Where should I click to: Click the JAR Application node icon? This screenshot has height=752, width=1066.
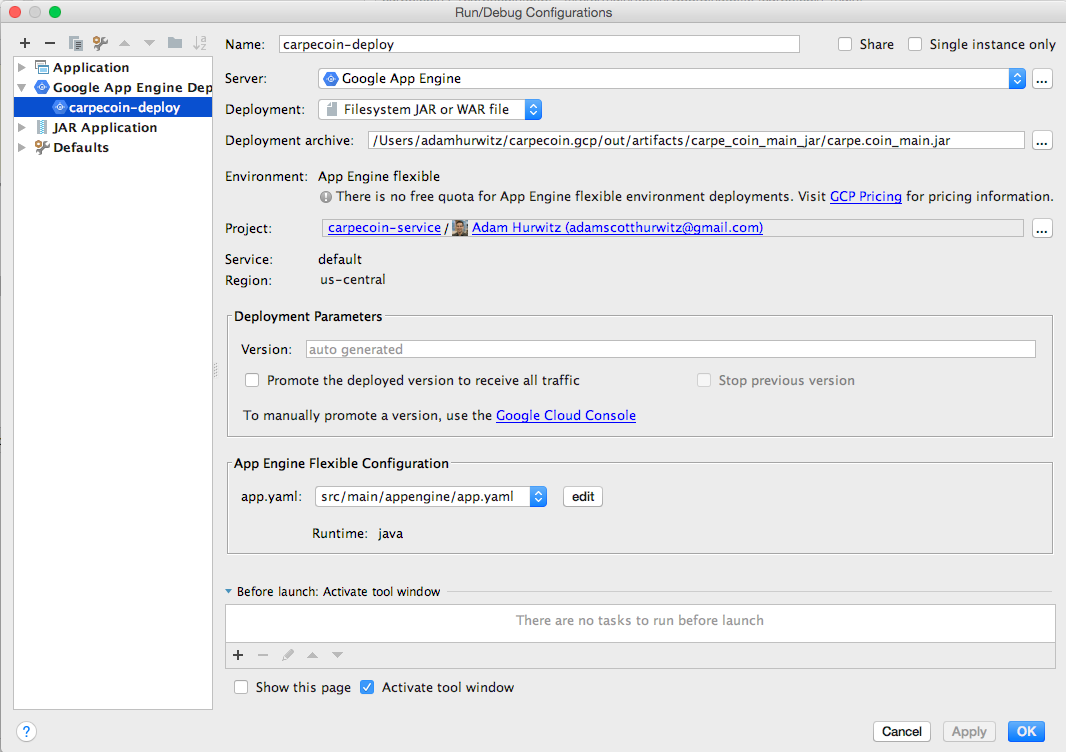point(42,127)
